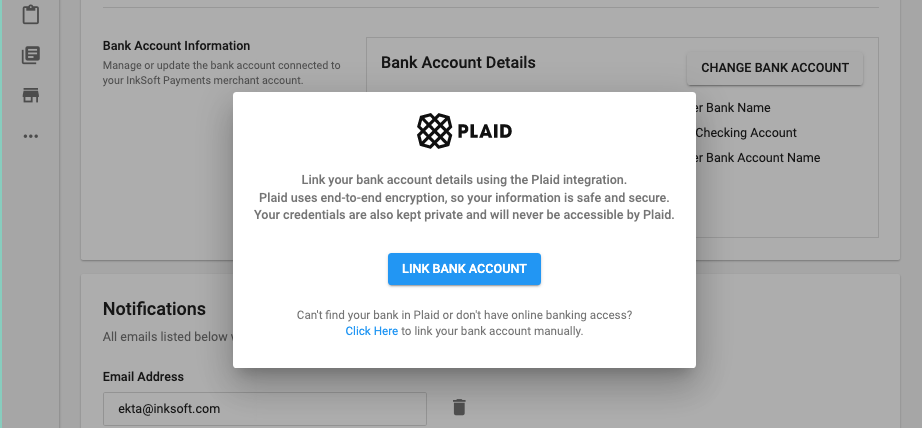Delete the ekta@inksoft.com email with trash icon
Image resolution: width=922 pixels, height=428 pixels.
(x=459, y=407)
